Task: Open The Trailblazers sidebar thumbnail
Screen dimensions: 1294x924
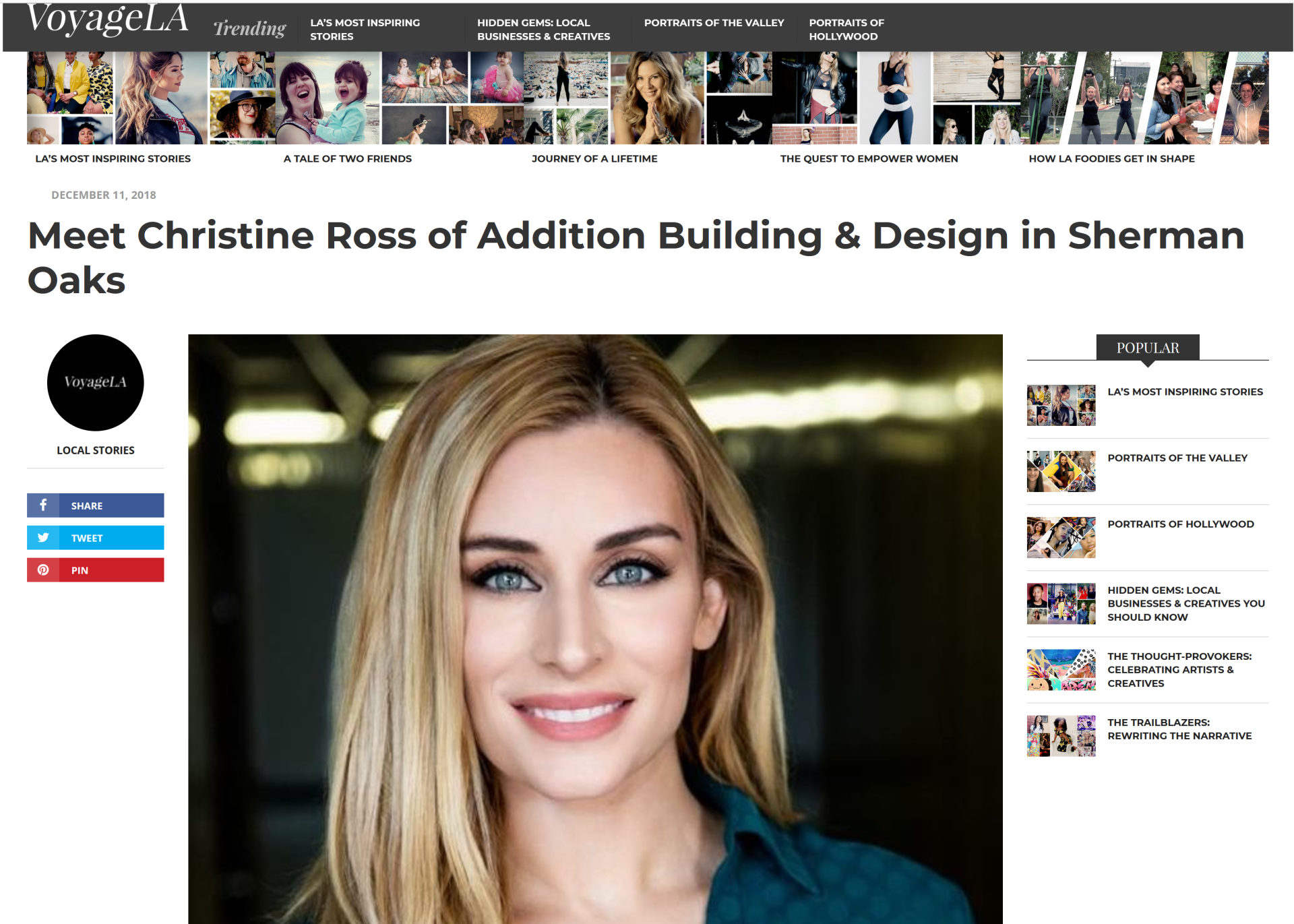Action: 1061,735
